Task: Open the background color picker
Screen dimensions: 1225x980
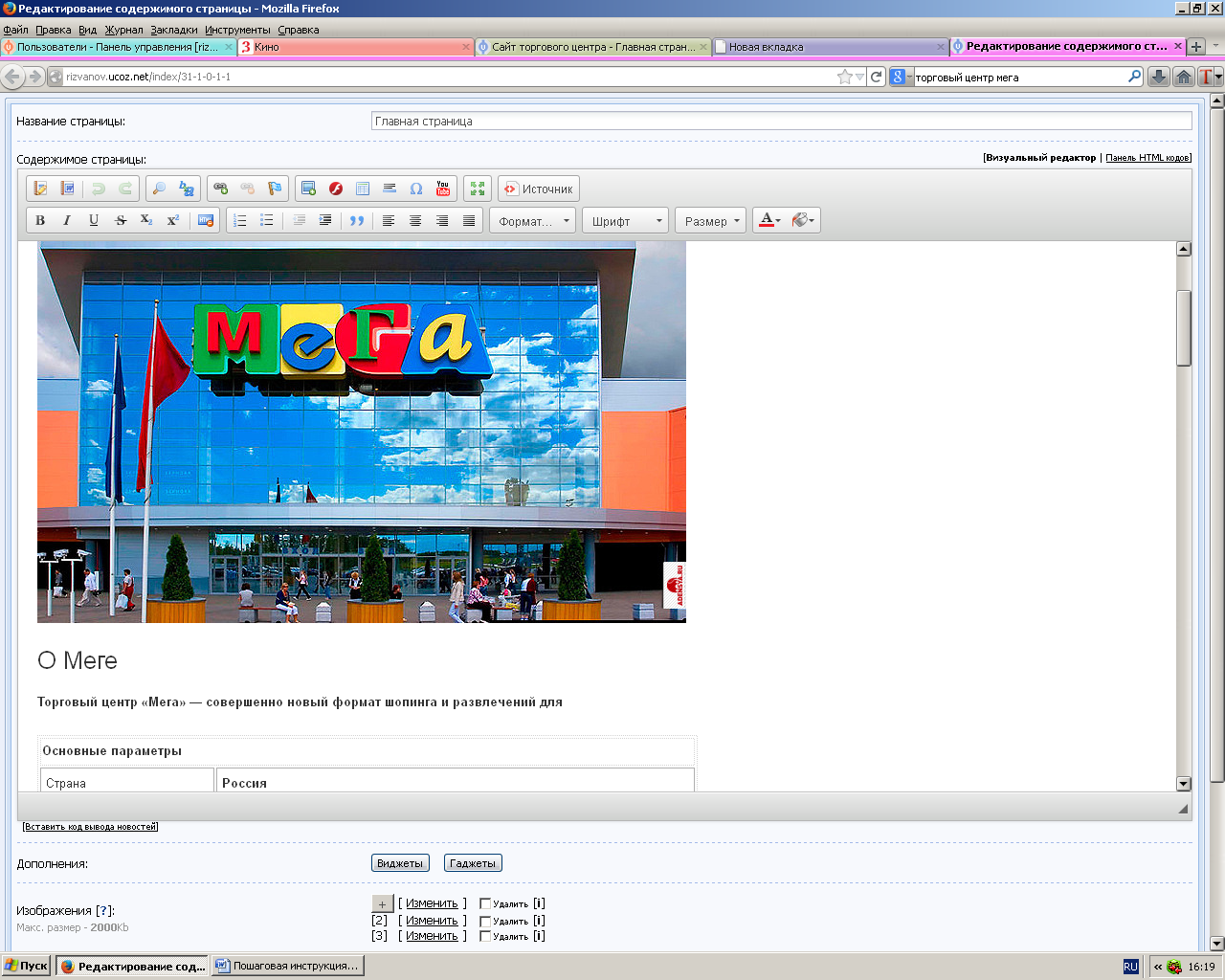Action: [803, 220]
